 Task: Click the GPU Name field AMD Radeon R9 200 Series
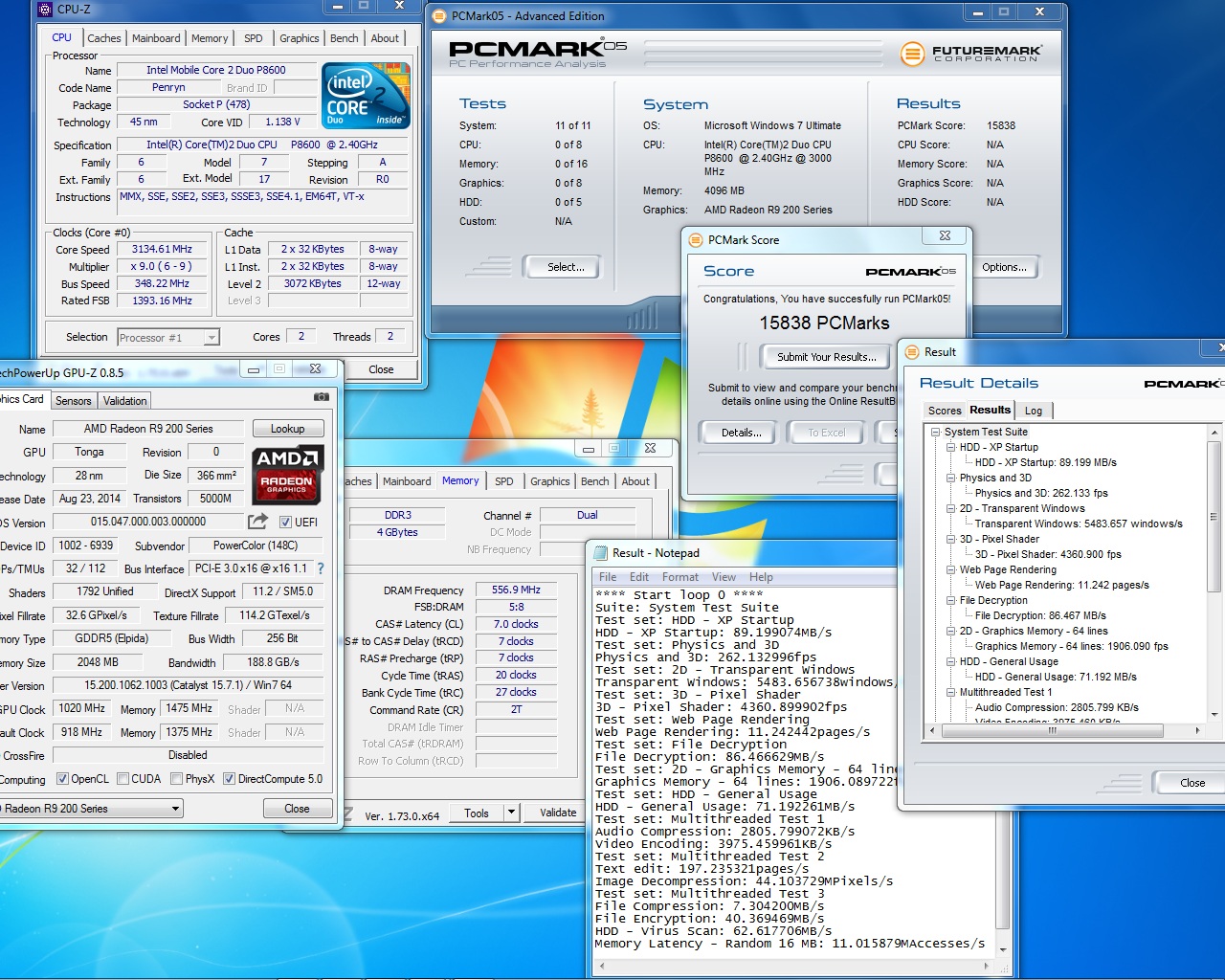148,429
